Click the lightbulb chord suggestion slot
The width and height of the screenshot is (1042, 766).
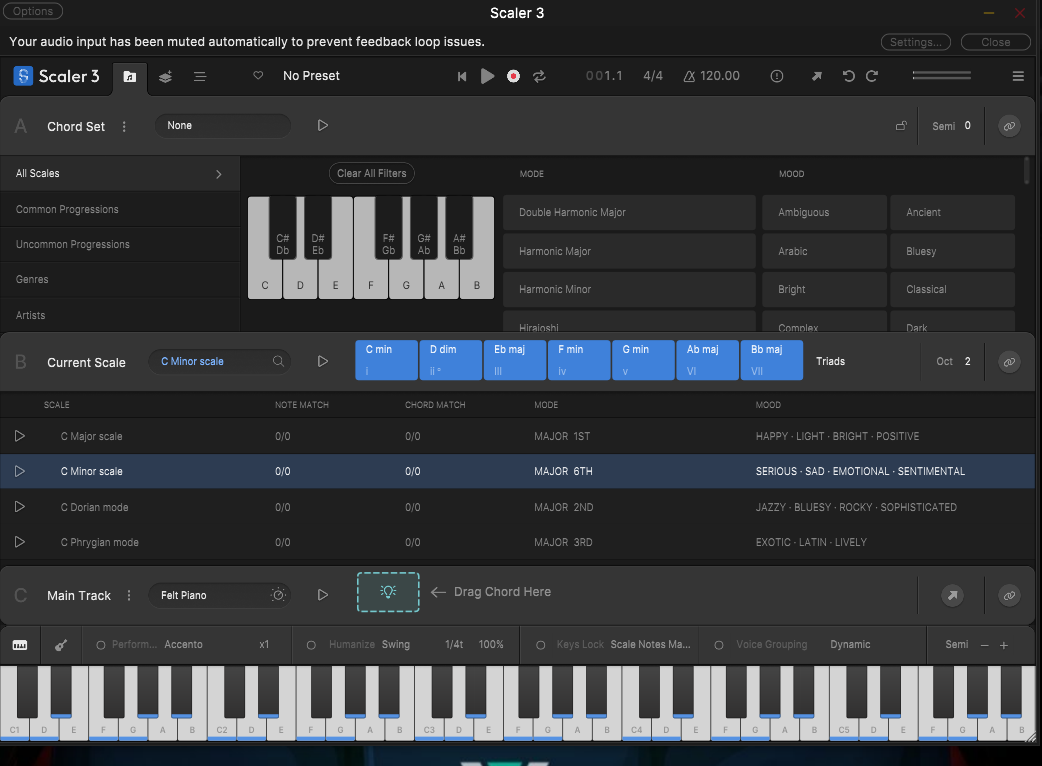388,592
